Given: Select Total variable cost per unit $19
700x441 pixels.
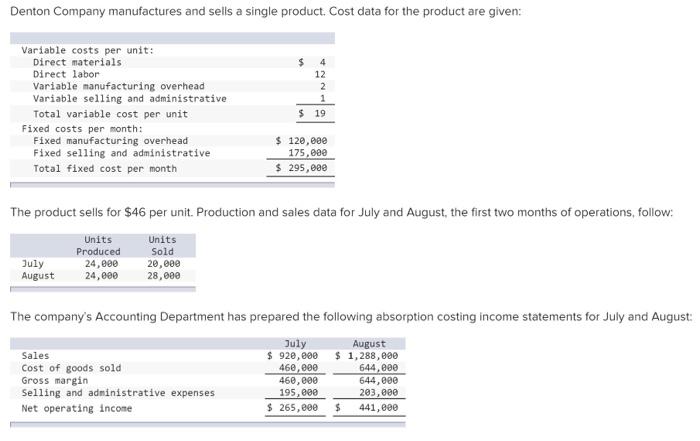Looking at the screenshot, I should point(312,114).
